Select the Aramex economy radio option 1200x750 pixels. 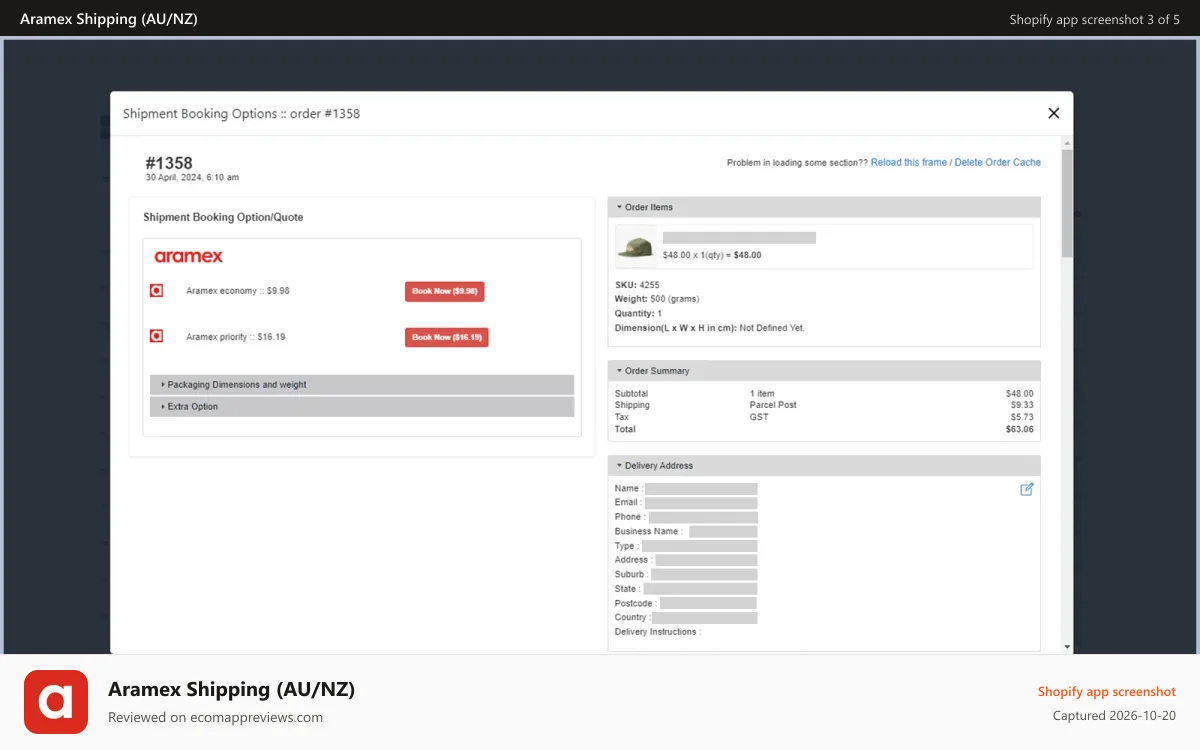(156, 291)
